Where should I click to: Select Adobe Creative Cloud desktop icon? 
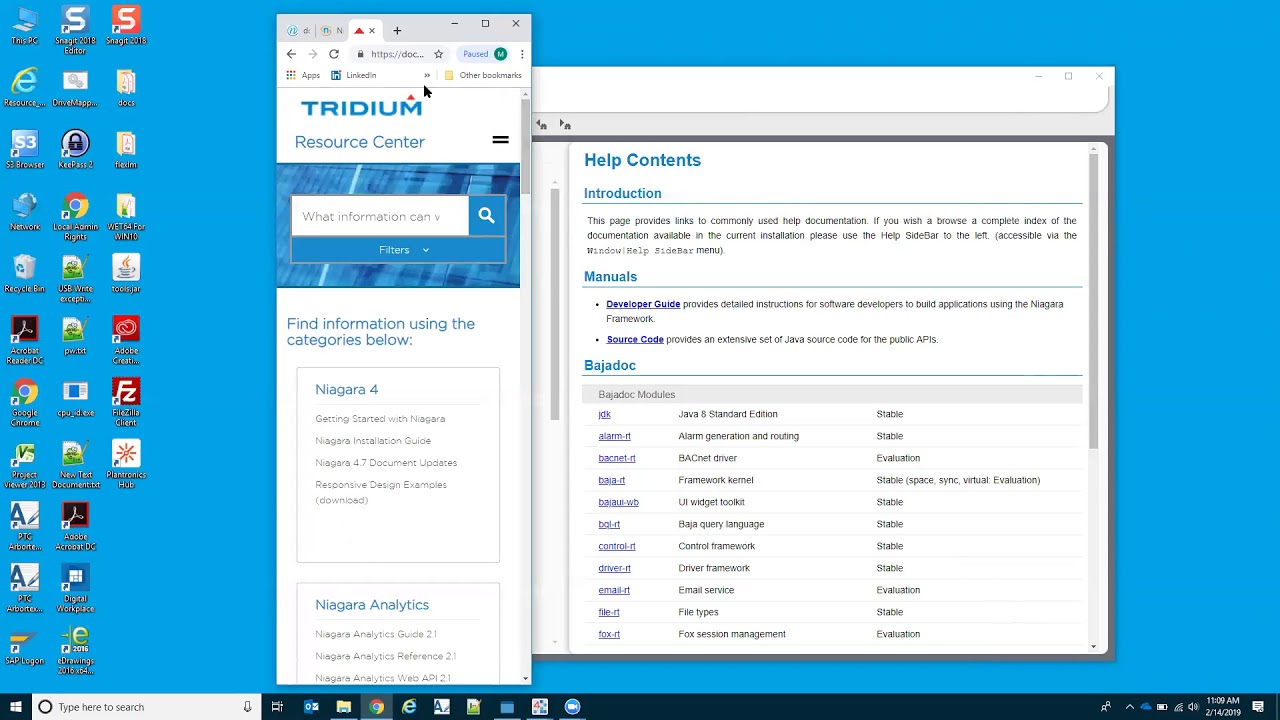pyautogui.click(x=126, y=338)
